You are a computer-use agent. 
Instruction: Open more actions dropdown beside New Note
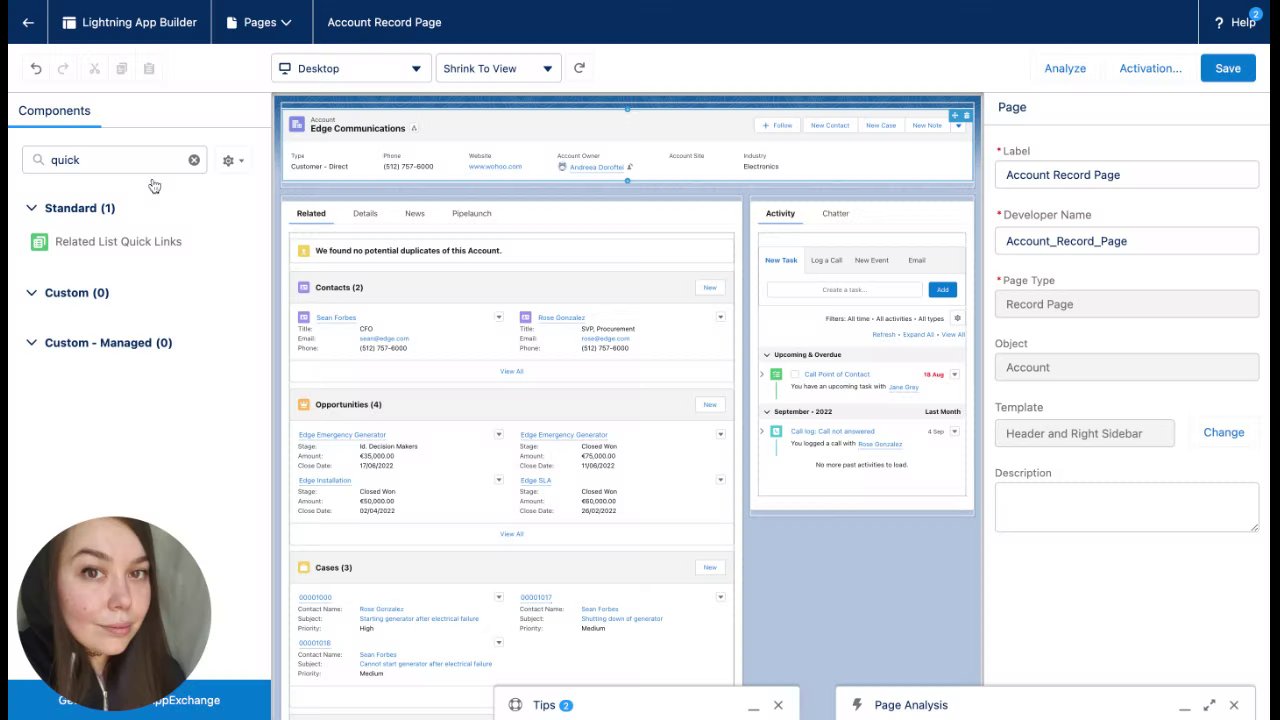[958, 125]
